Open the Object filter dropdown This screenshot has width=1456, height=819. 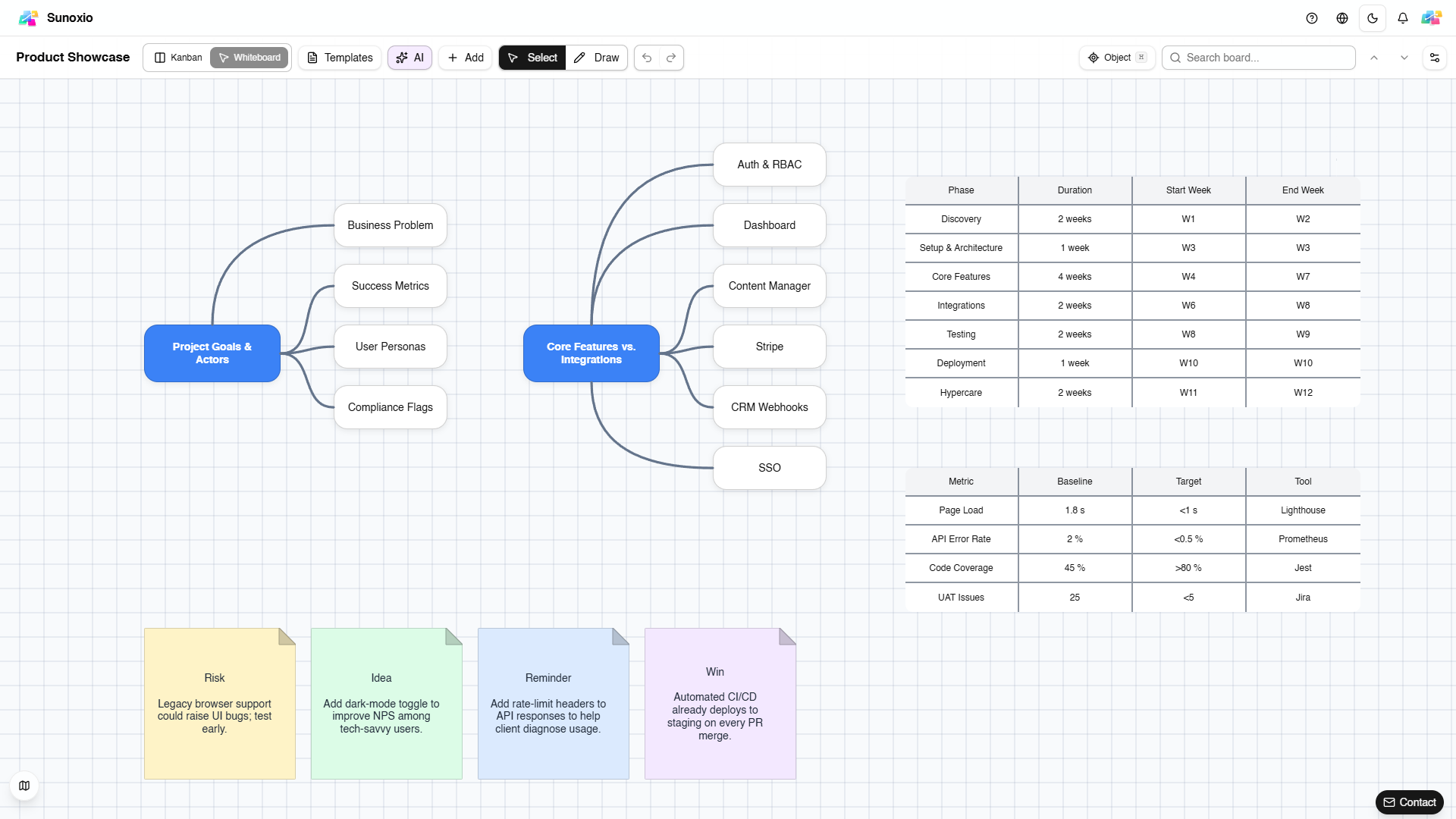pyautogui.click(x=1116, y=58)
